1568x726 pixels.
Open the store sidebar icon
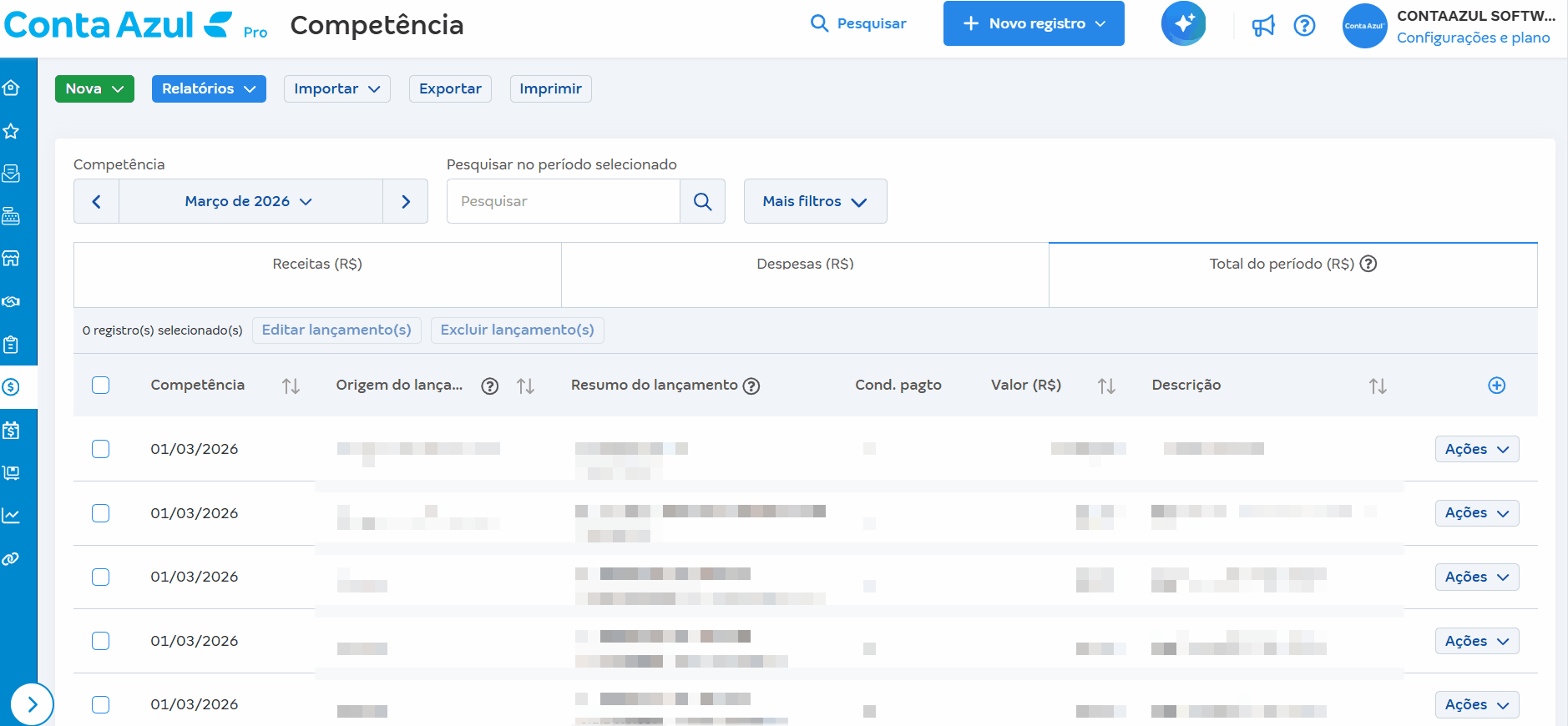[11, 259]
